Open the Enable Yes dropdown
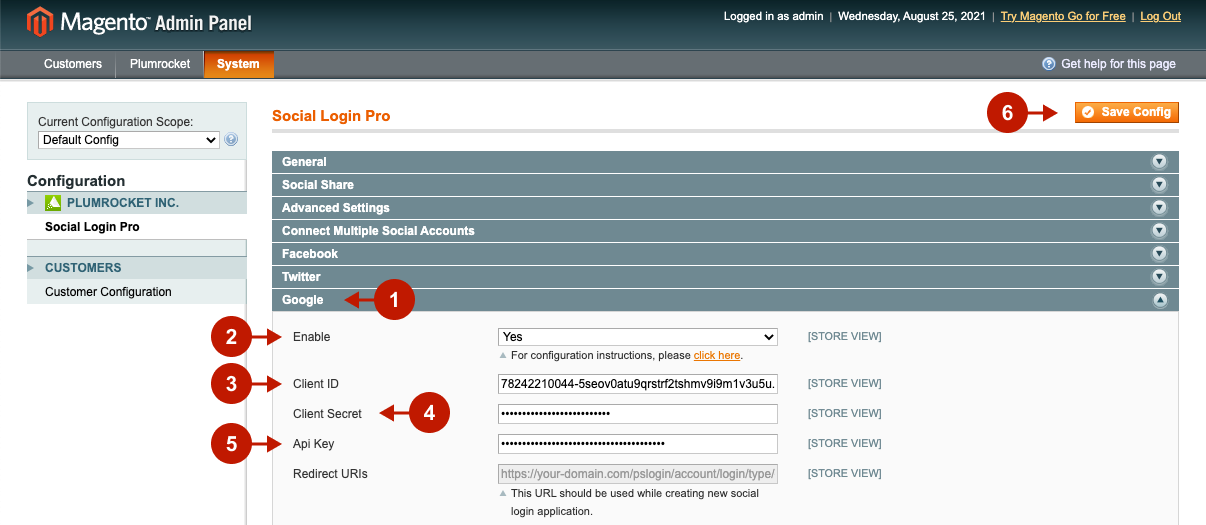Screen dimensions: 1206x525 (637, 337)
